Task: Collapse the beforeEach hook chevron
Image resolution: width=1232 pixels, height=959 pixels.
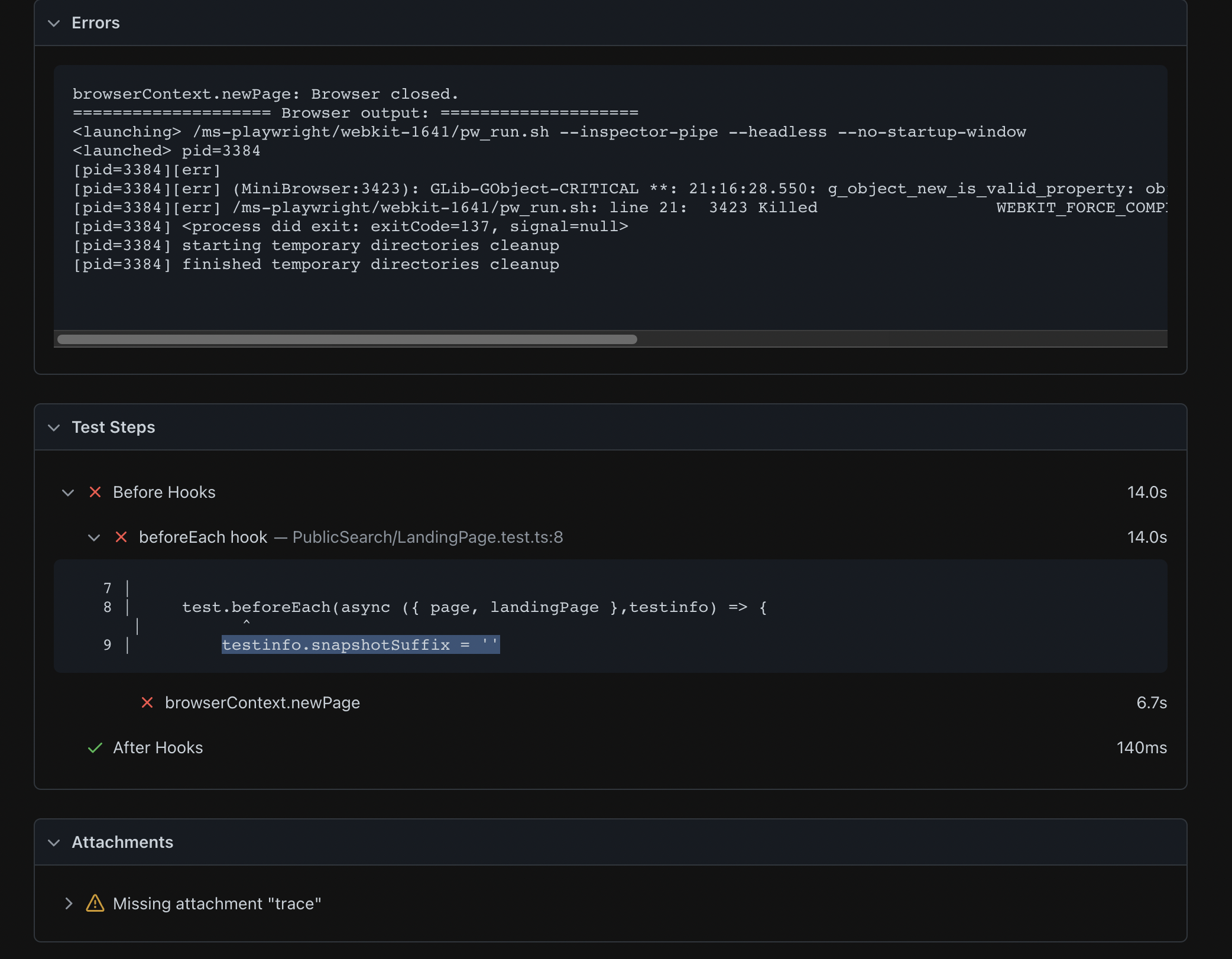Action: 94,537
